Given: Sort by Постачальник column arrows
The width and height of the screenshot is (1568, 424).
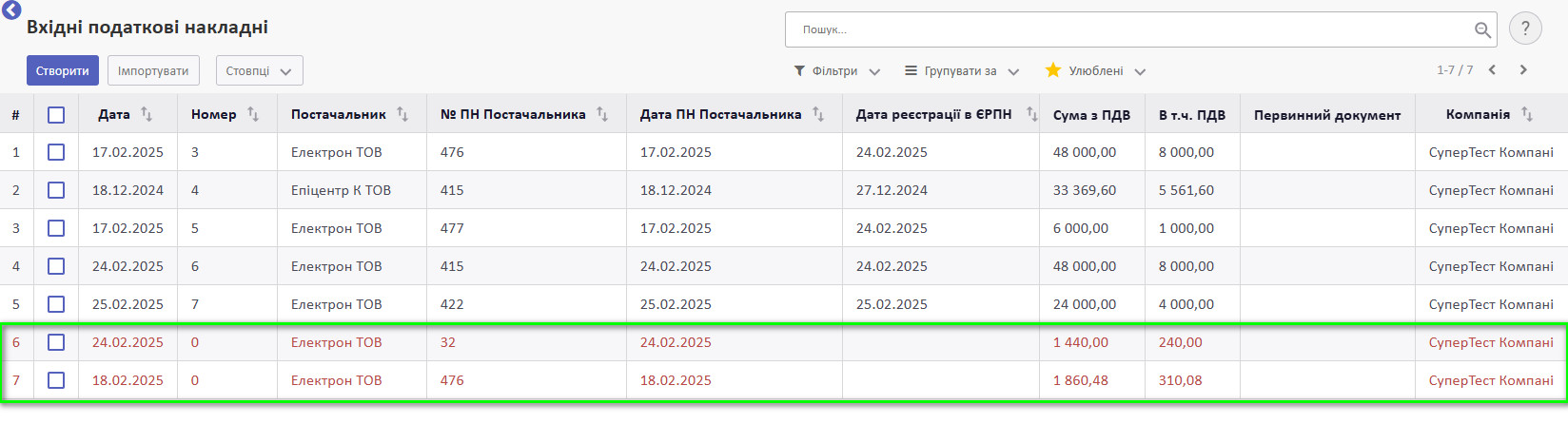Looking at the screenshot, I should [x=402, y=114].
